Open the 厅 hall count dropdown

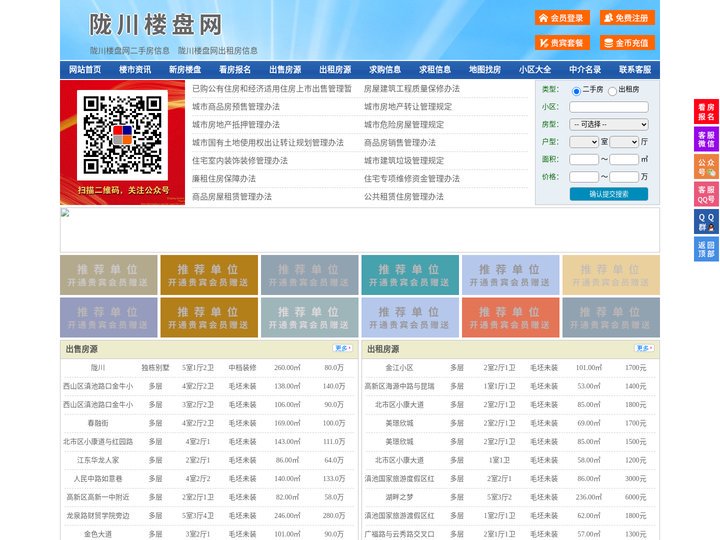[x=624, y=142]
